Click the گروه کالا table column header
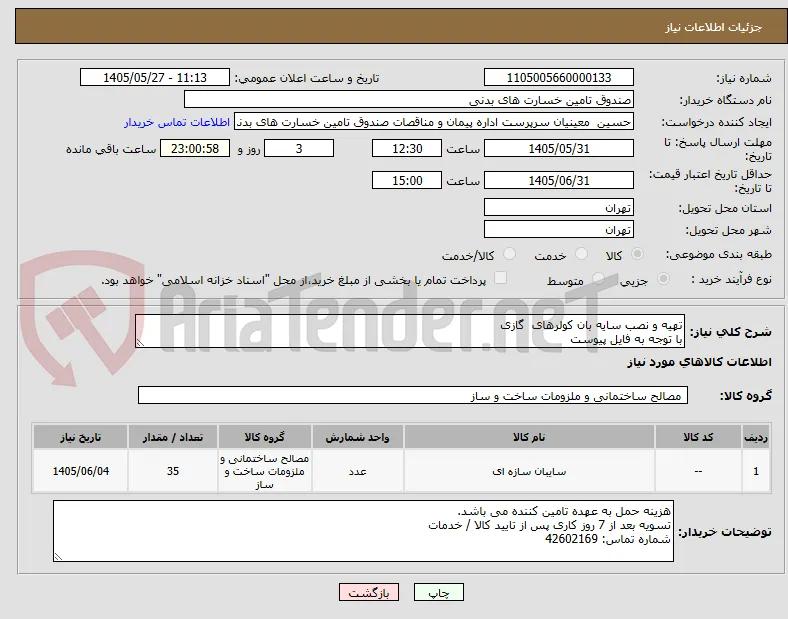 [x=264, y=437]
